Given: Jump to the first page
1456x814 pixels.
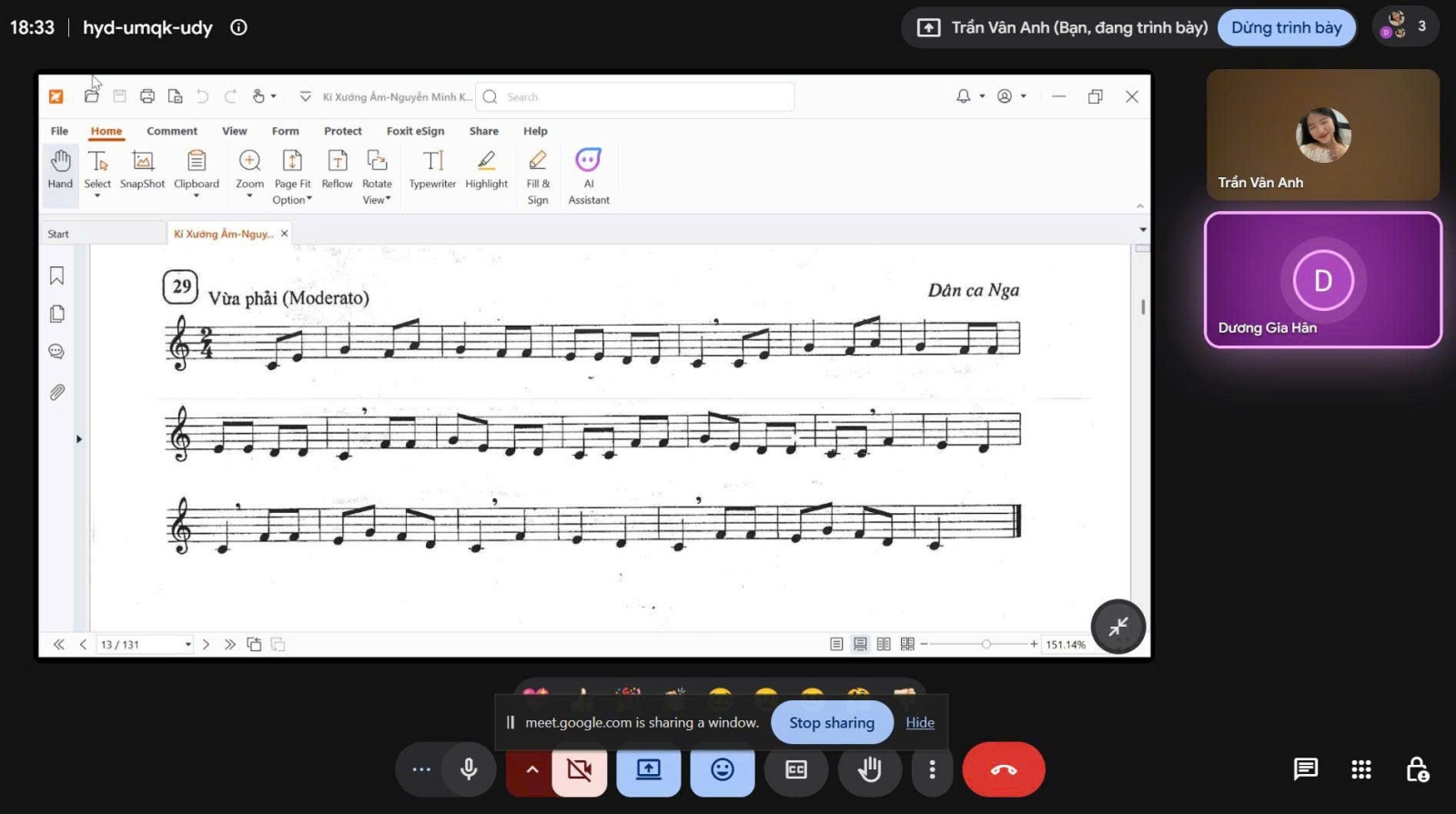Looking at the screenshot, I should coord(58,644).
